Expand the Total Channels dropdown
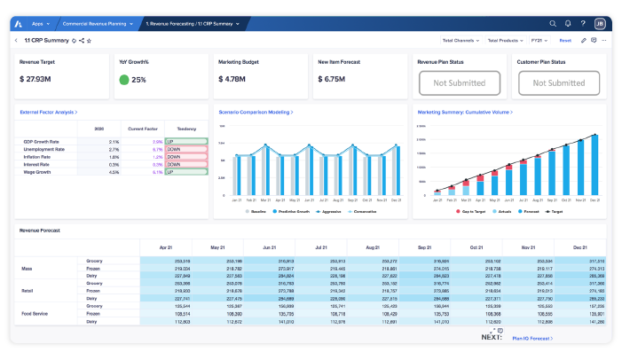Viewport: 622px width, 360px height. [x=461, y=40]
